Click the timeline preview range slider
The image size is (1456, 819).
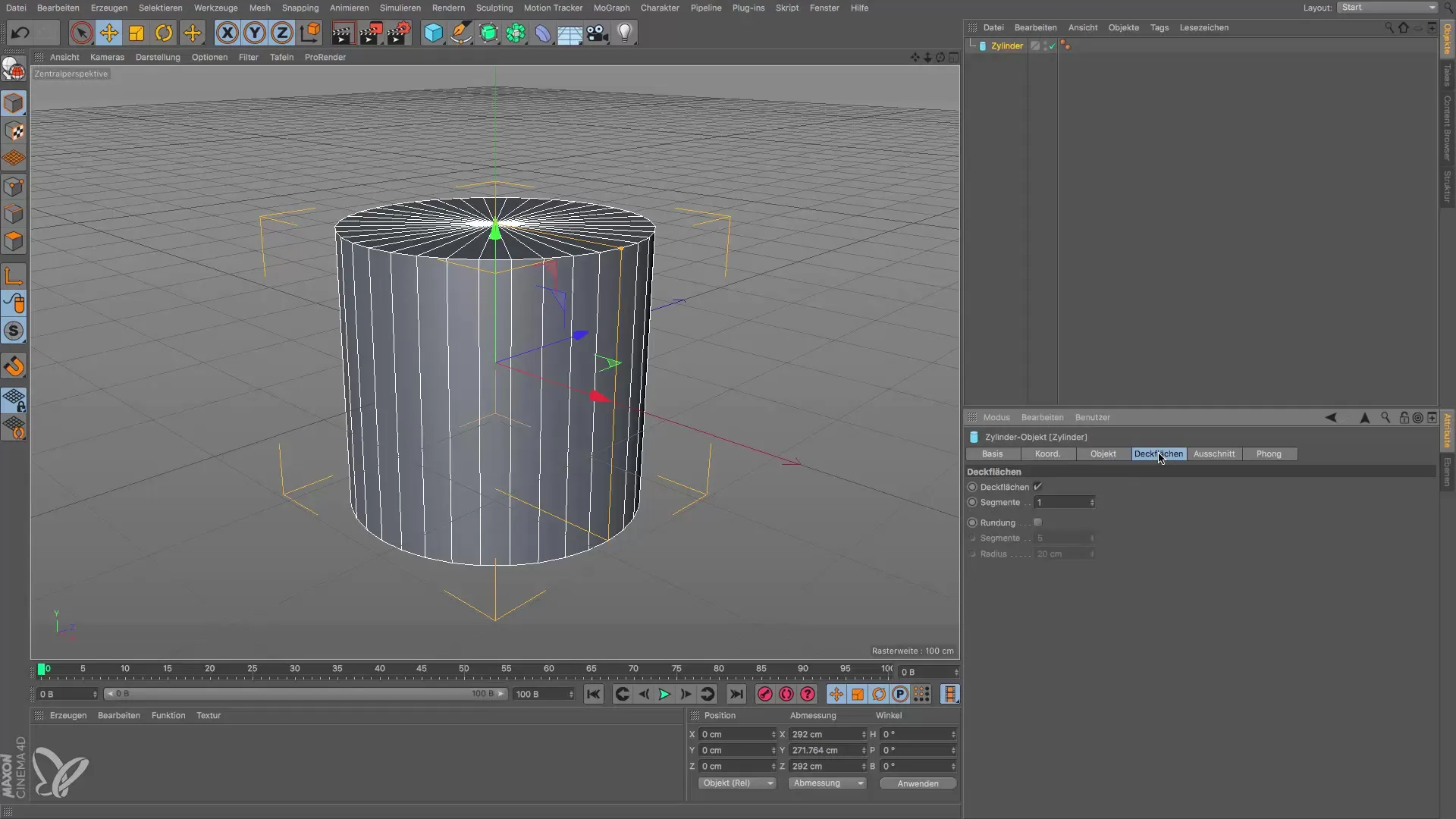305,694
